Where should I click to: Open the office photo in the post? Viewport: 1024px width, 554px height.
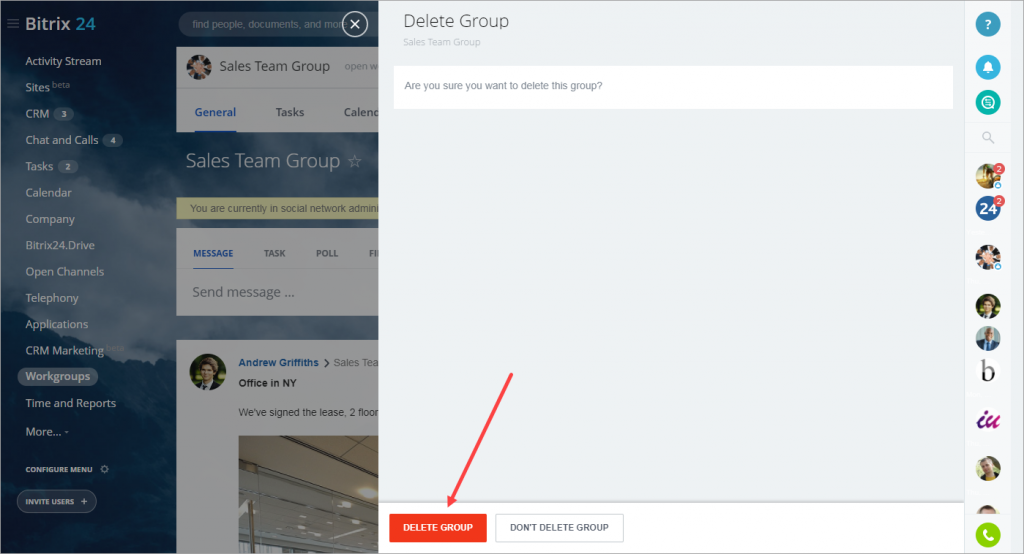click(308, 495)
